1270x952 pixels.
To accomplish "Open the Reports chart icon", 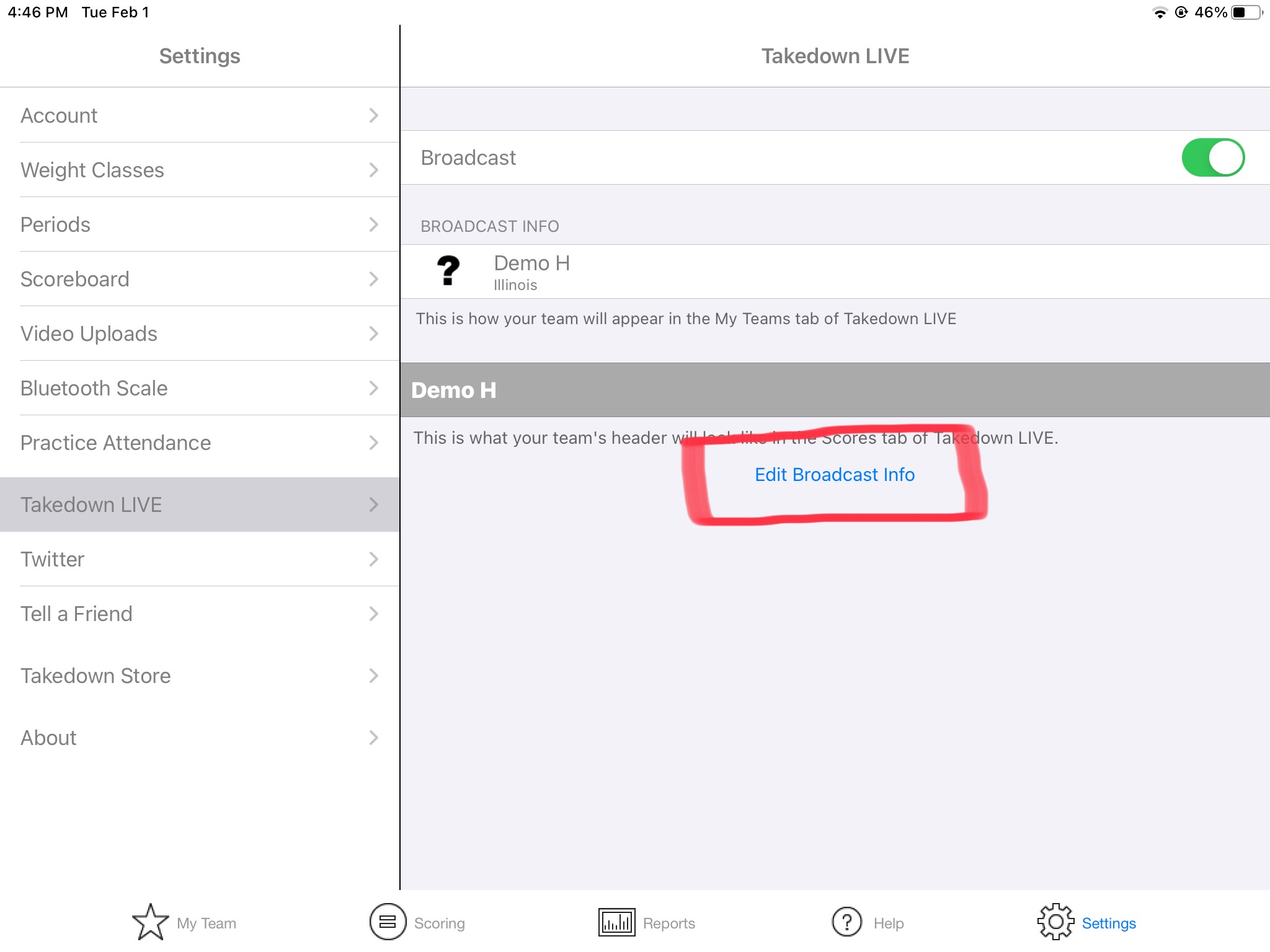I will [616, 922].
